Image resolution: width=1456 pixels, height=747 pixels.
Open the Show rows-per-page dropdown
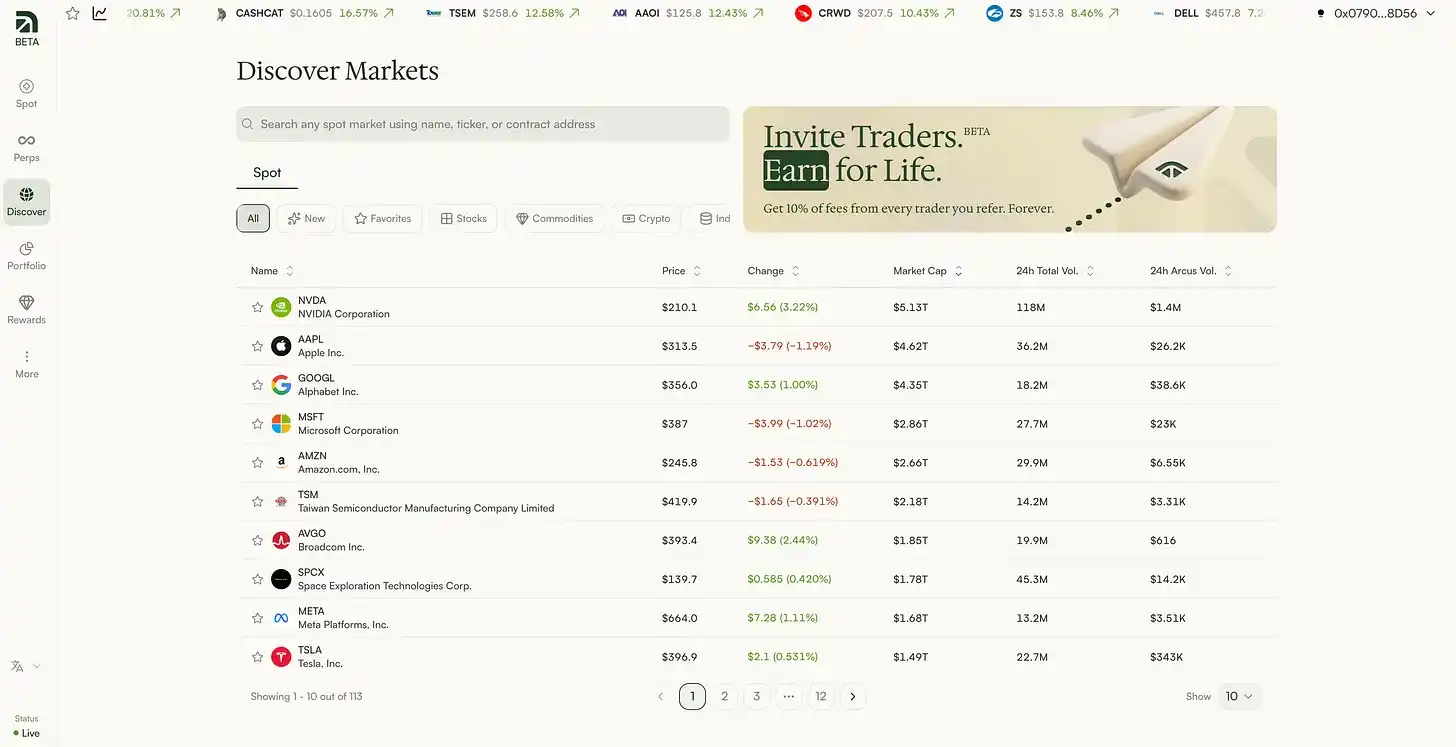tap(1240, 696)
